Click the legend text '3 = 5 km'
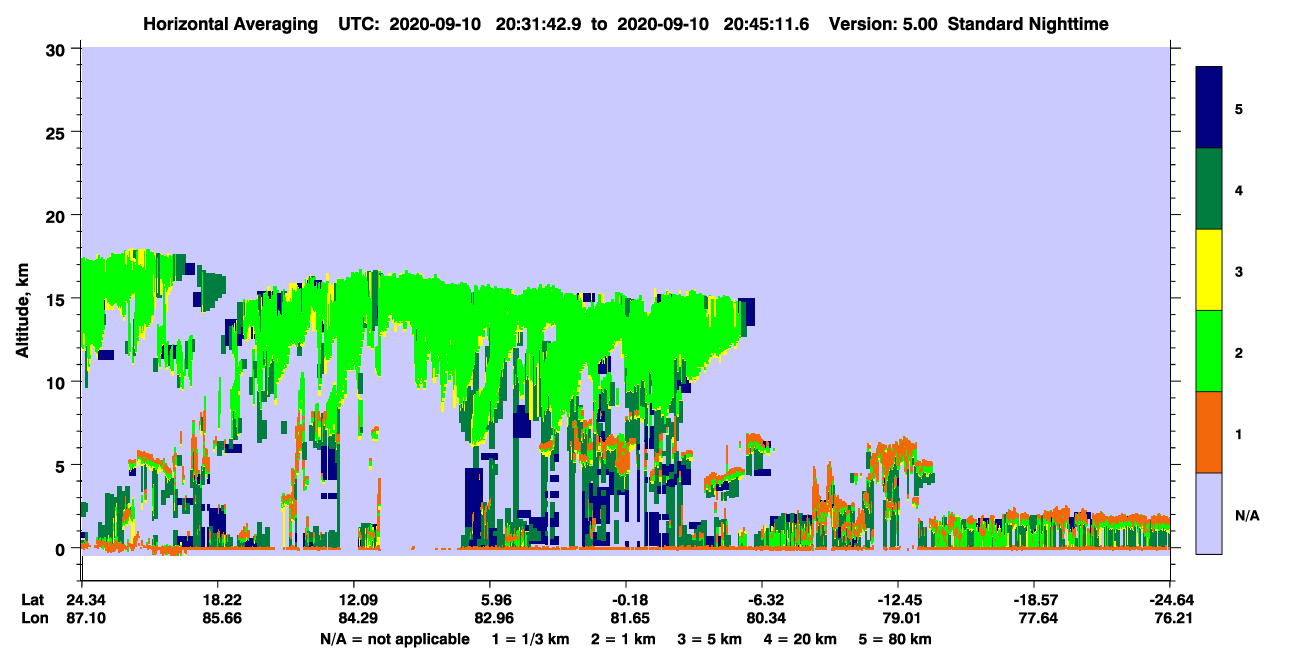This screenshot has width=1300, height=667. (708, 639)
